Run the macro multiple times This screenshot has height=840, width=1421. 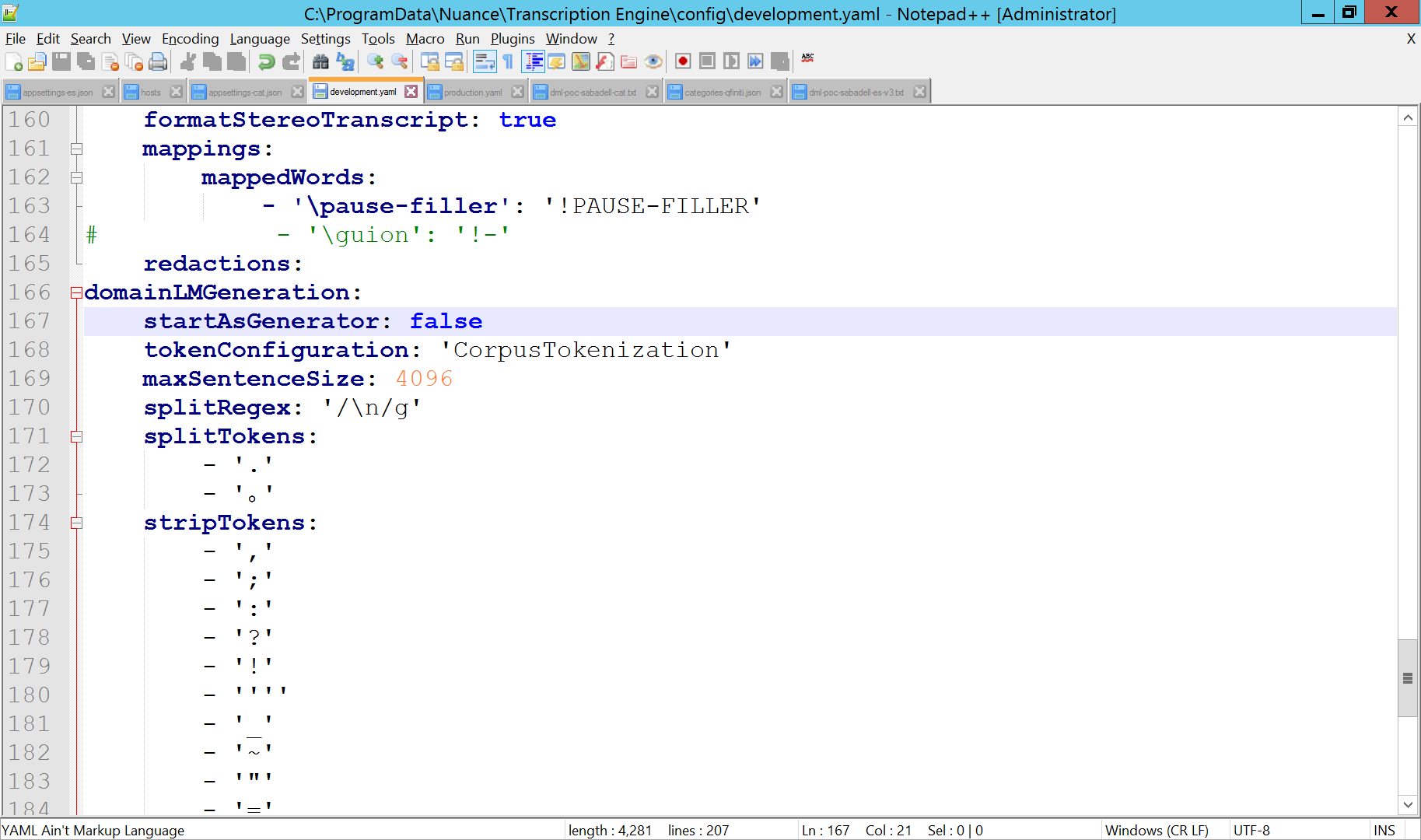755,61
